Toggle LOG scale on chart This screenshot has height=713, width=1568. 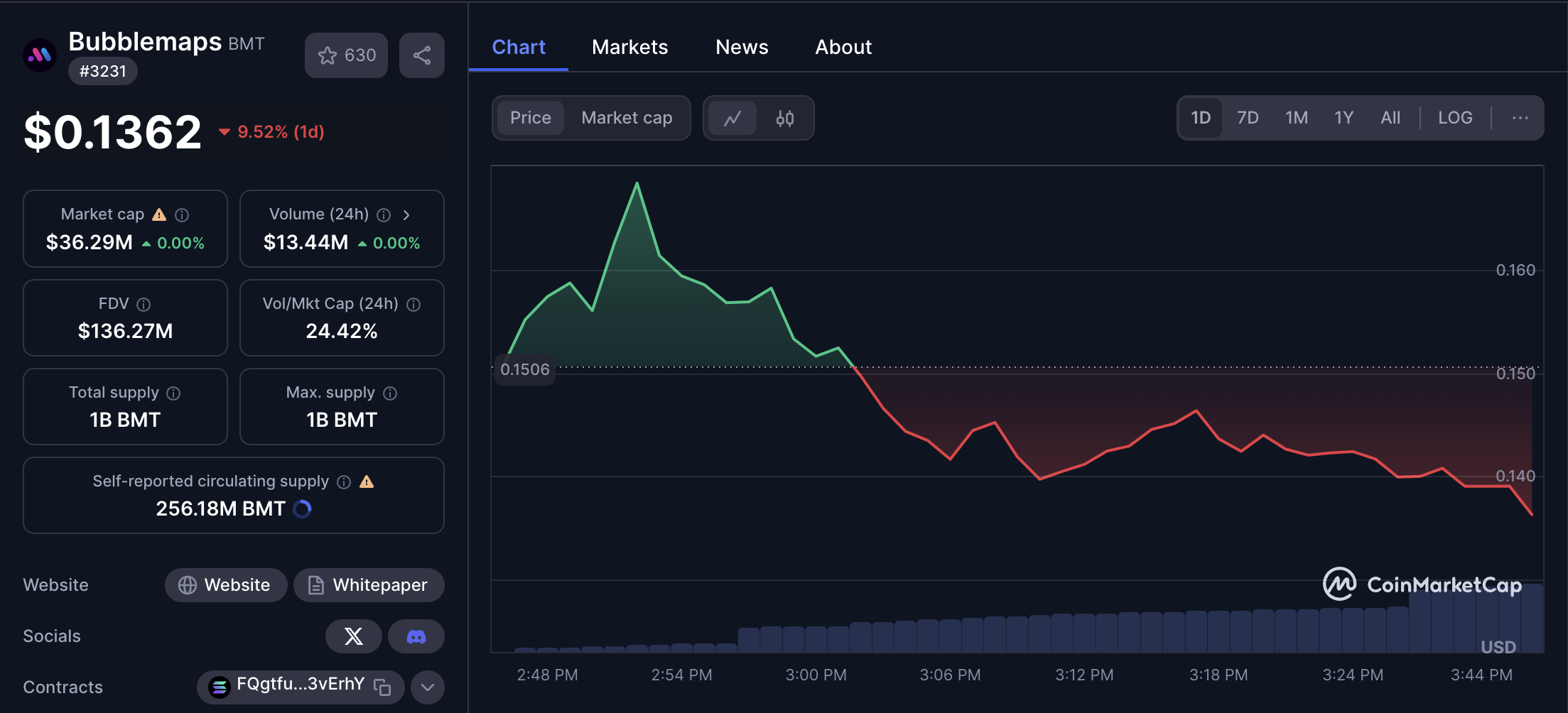(1455, 118)
